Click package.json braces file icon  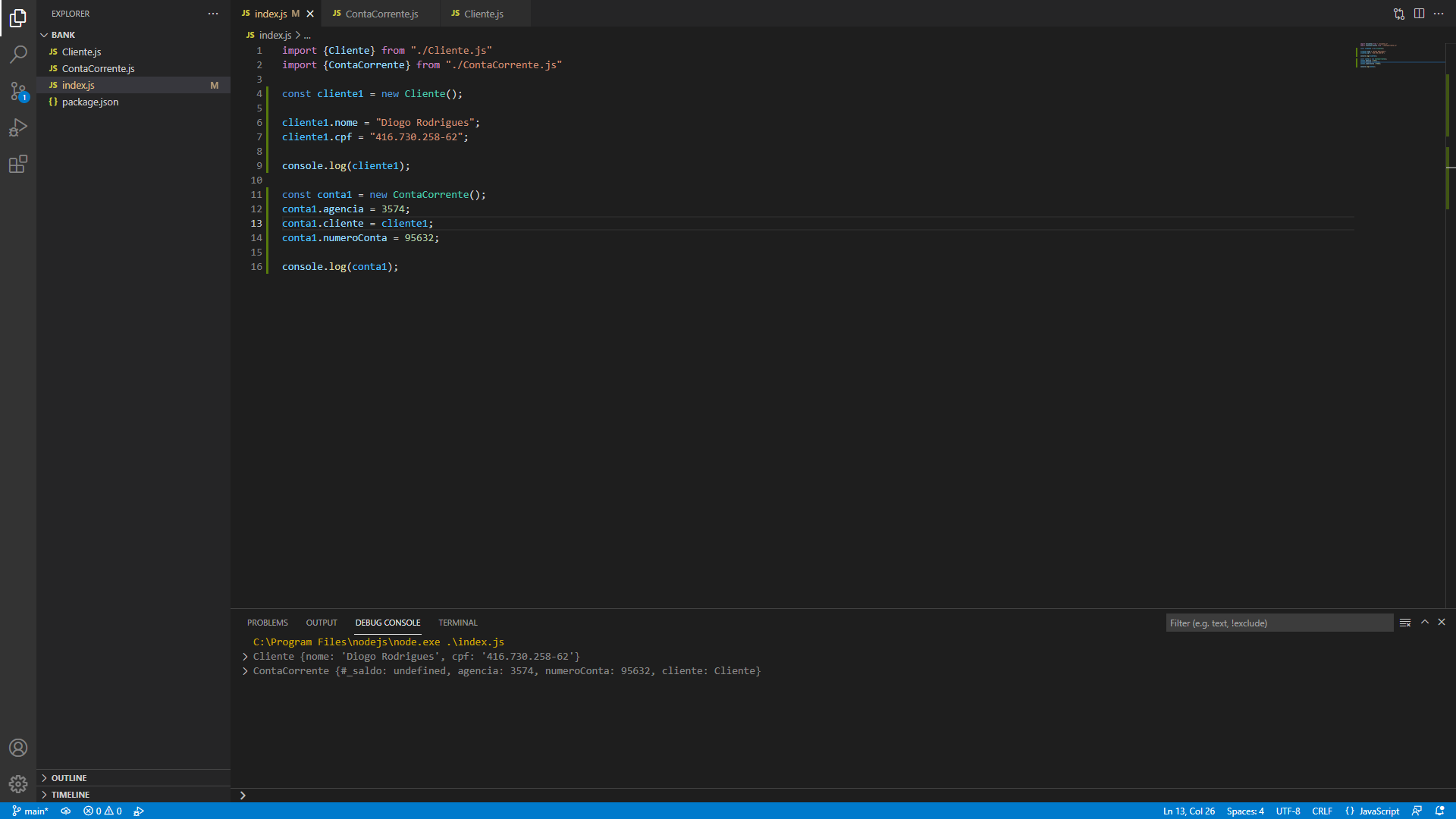(x=53, y=102)
